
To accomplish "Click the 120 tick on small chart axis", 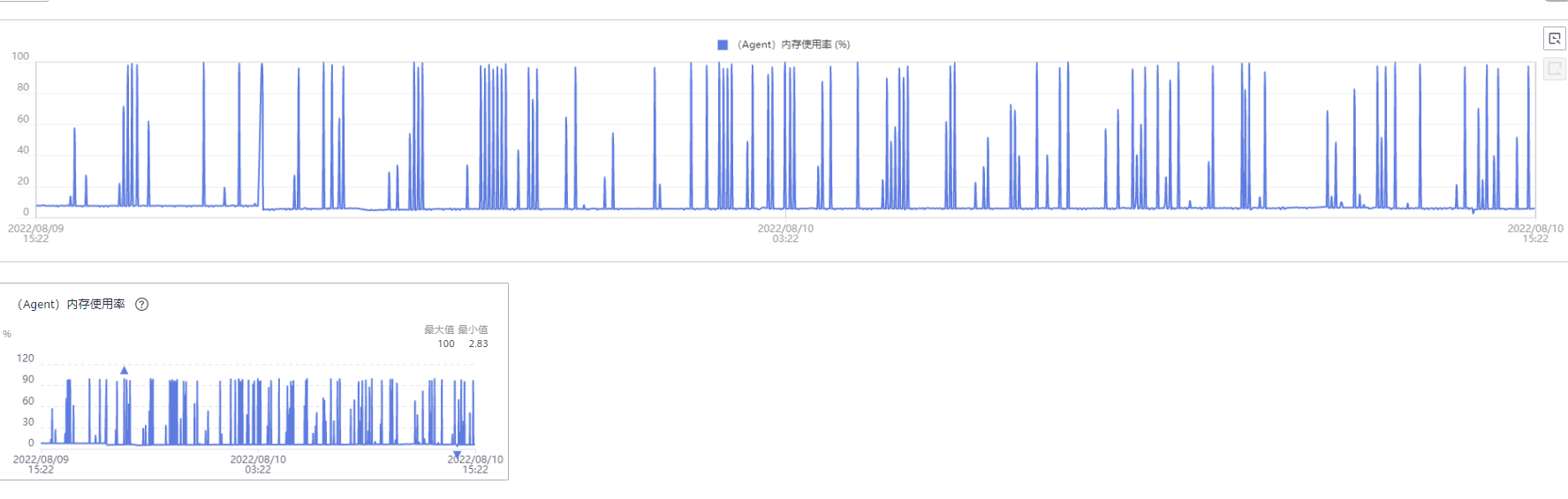I will [25, 358].
